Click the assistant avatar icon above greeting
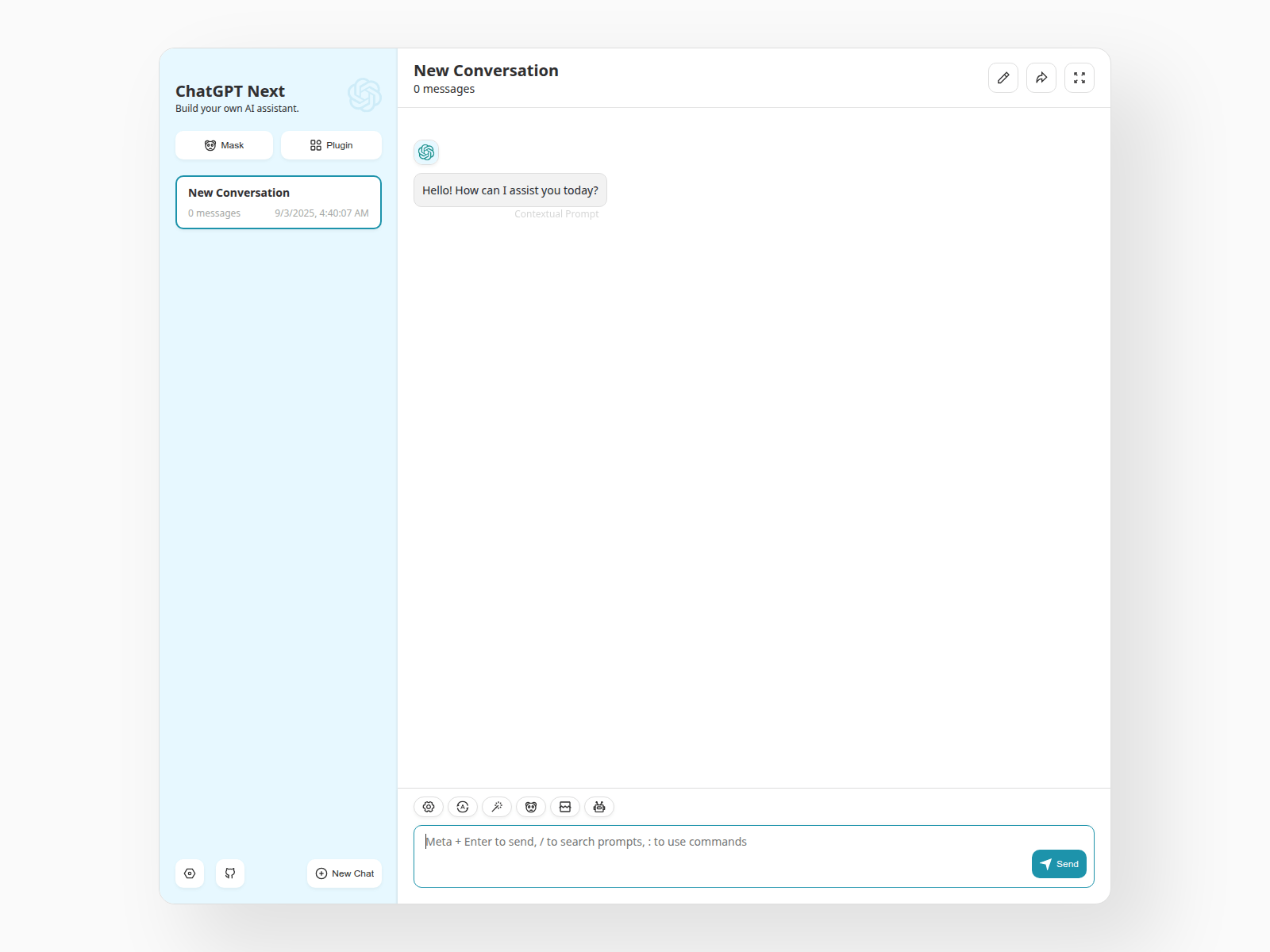The image size is (1270, 952). pos(426,152)
